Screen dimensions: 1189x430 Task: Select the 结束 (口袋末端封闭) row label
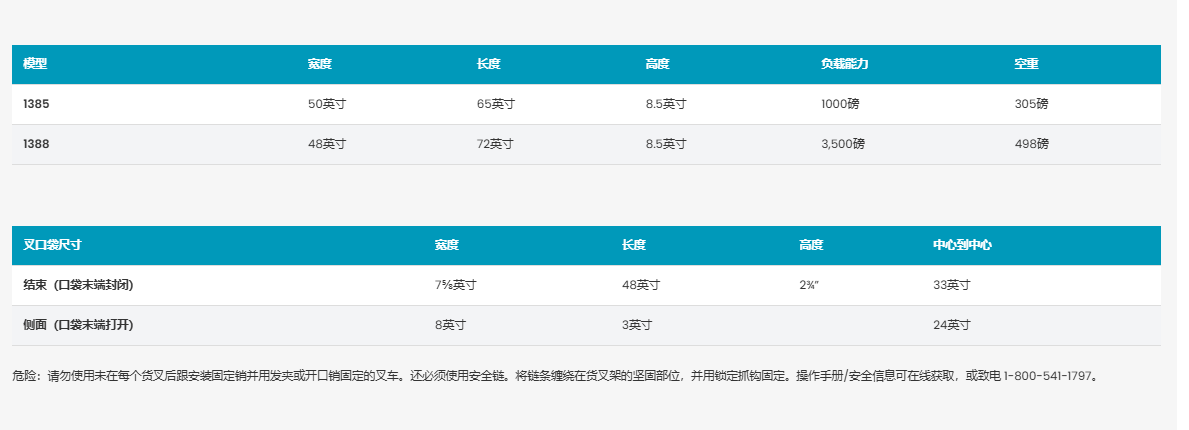78,285
